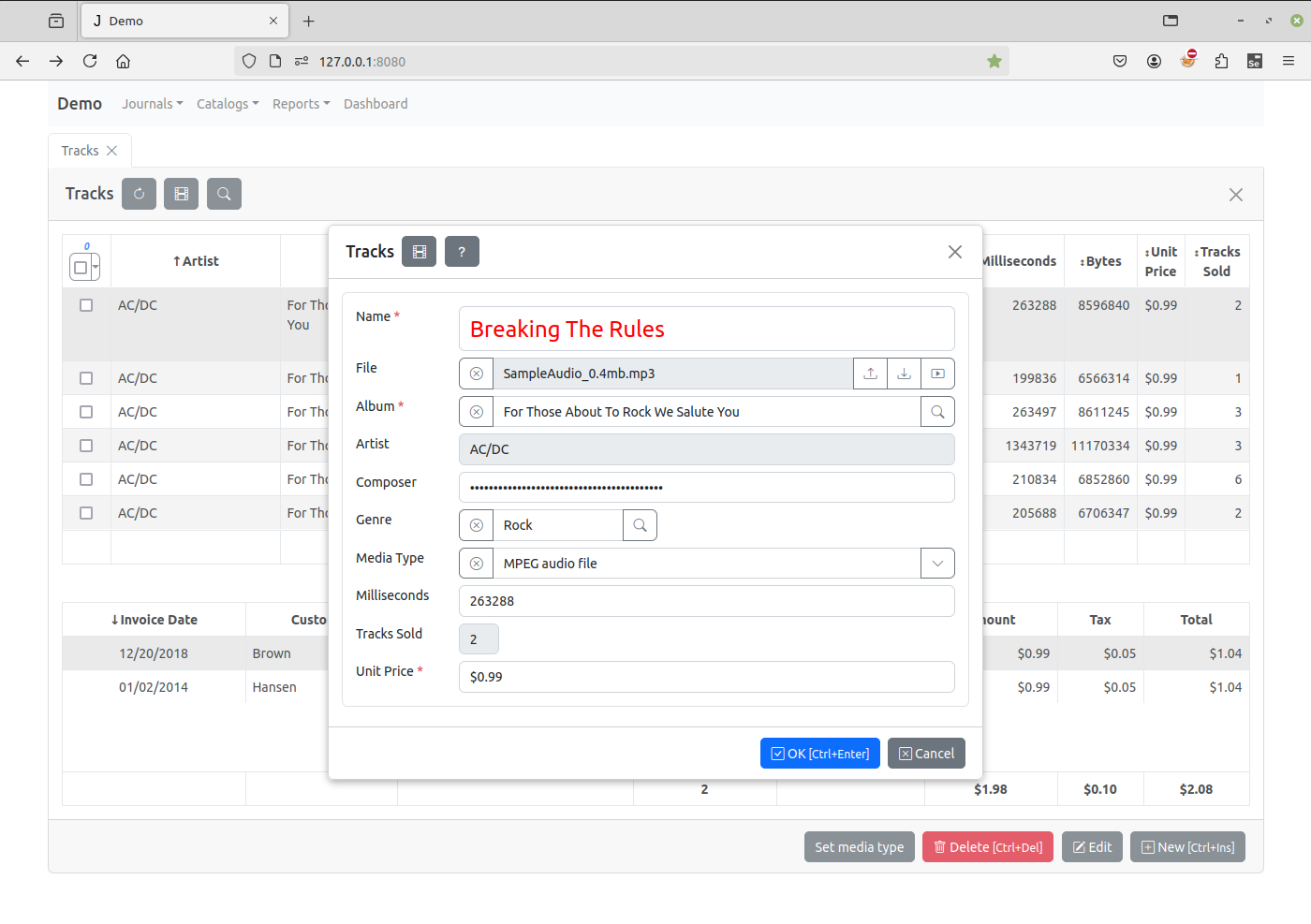1311x924 pixels.
Task: Click the Milliseconds input field
Action: point(706,601)
